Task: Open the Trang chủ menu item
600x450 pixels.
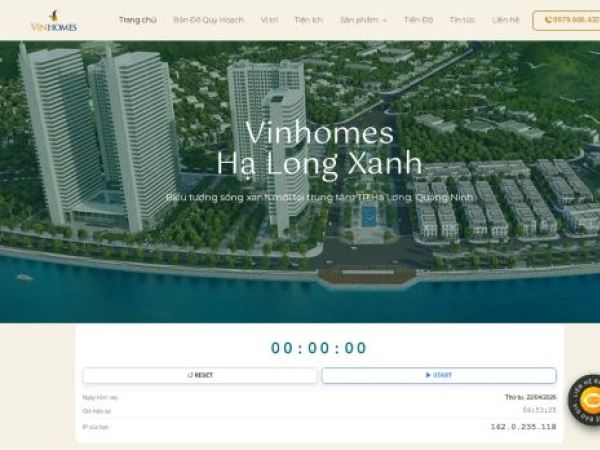Action: coord(137,20)
